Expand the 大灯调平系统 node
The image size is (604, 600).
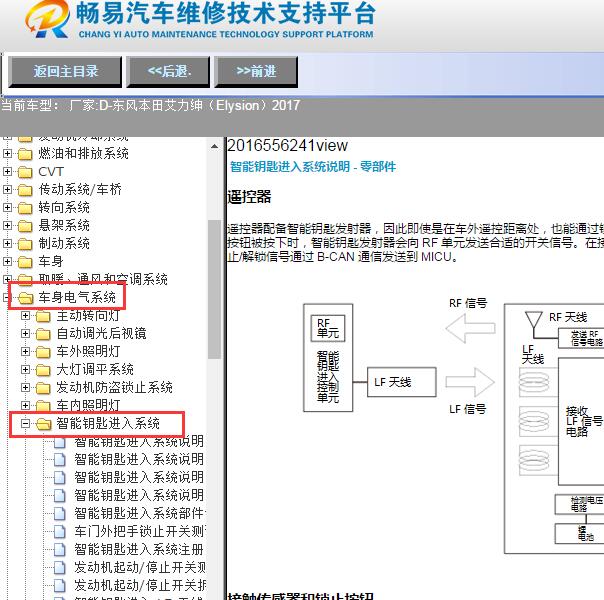[x=25, y=370]
